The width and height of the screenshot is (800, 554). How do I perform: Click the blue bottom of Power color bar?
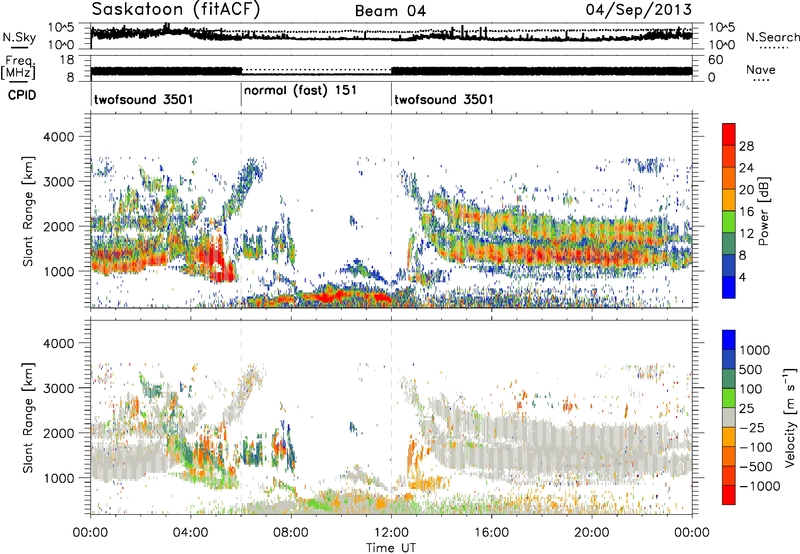[x=729, y=288]
